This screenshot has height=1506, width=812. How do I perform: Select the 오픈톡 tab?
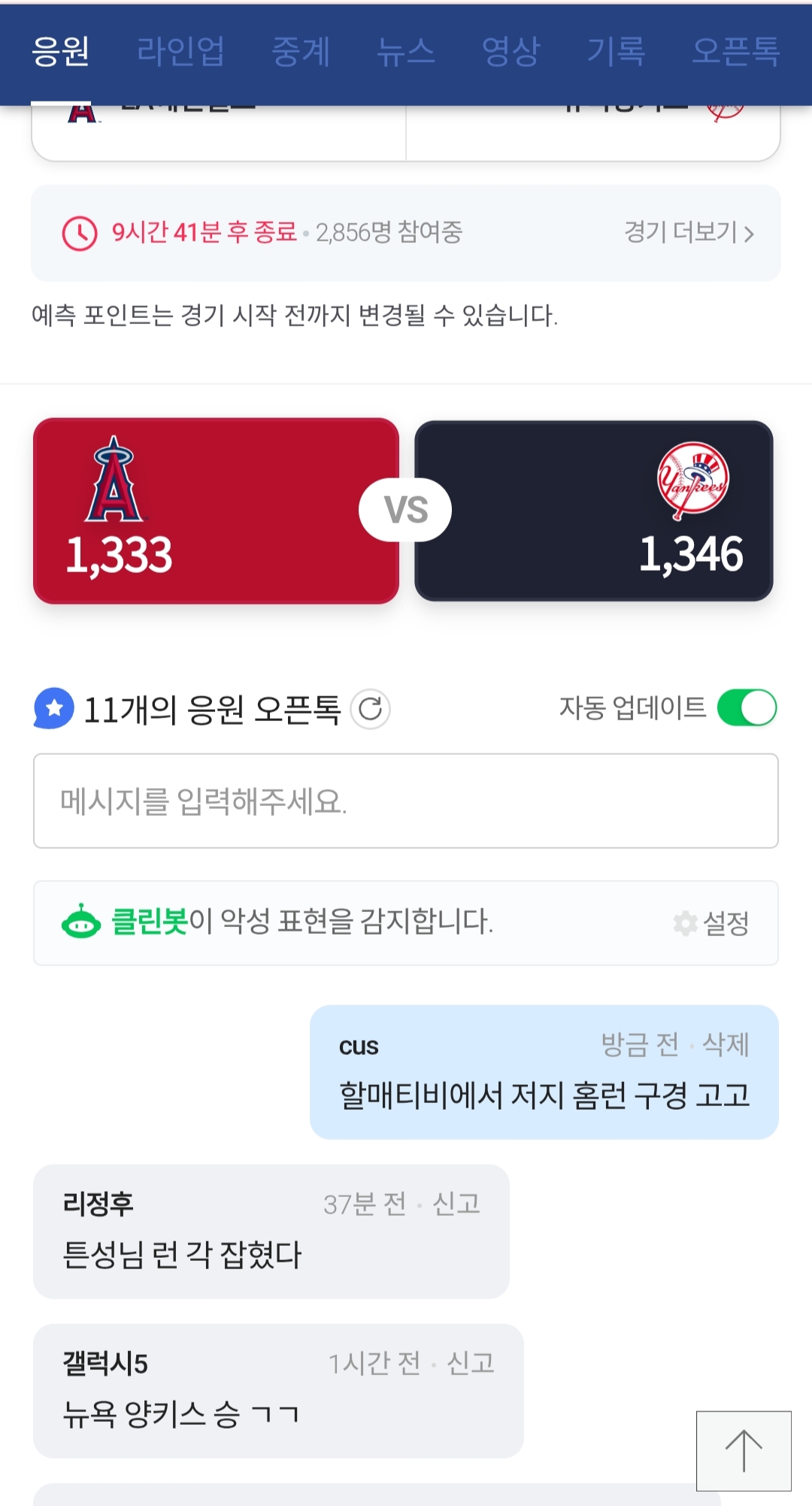[735, 52]
